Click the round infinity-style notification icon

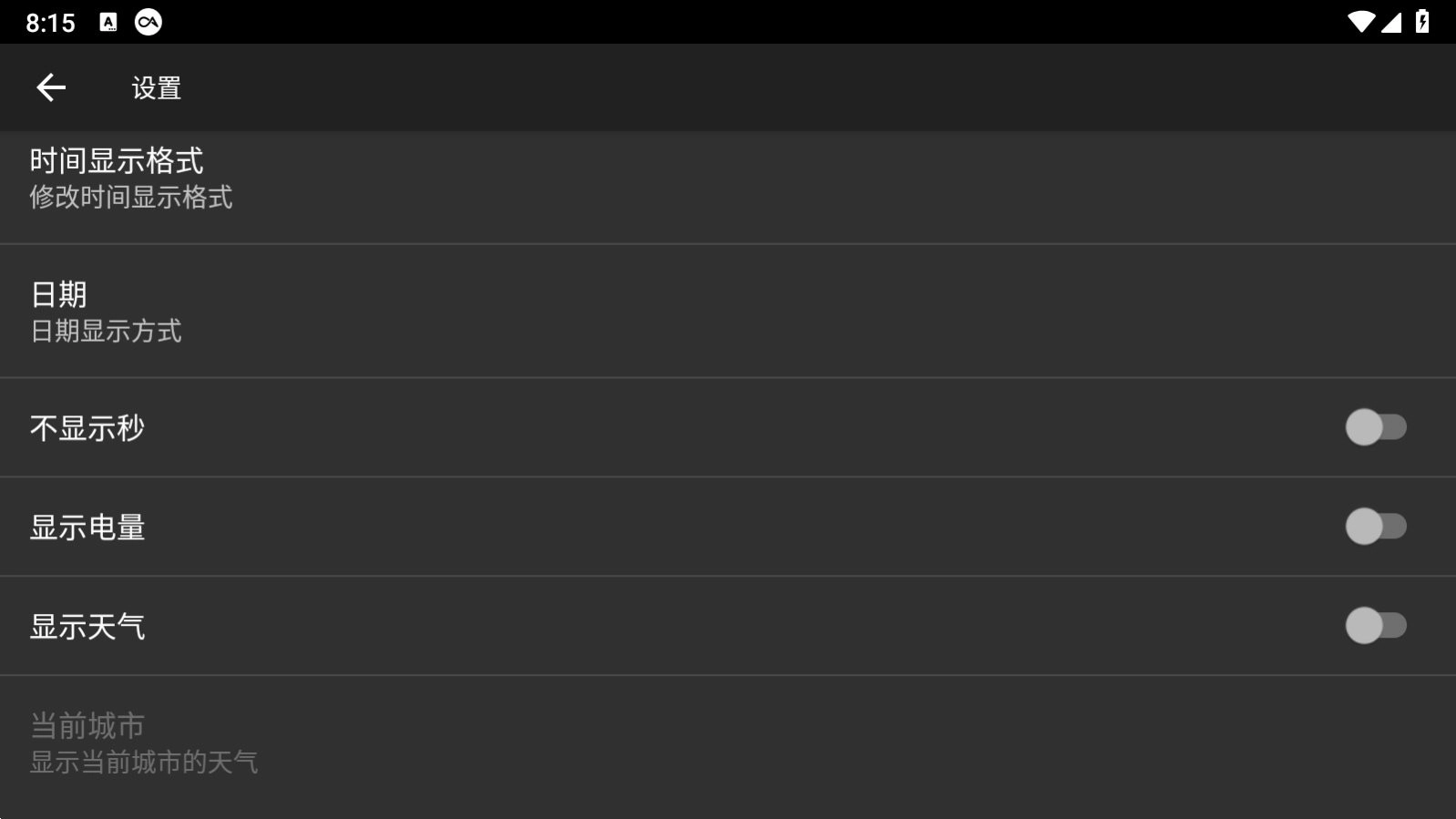click(x=149, y=22)
